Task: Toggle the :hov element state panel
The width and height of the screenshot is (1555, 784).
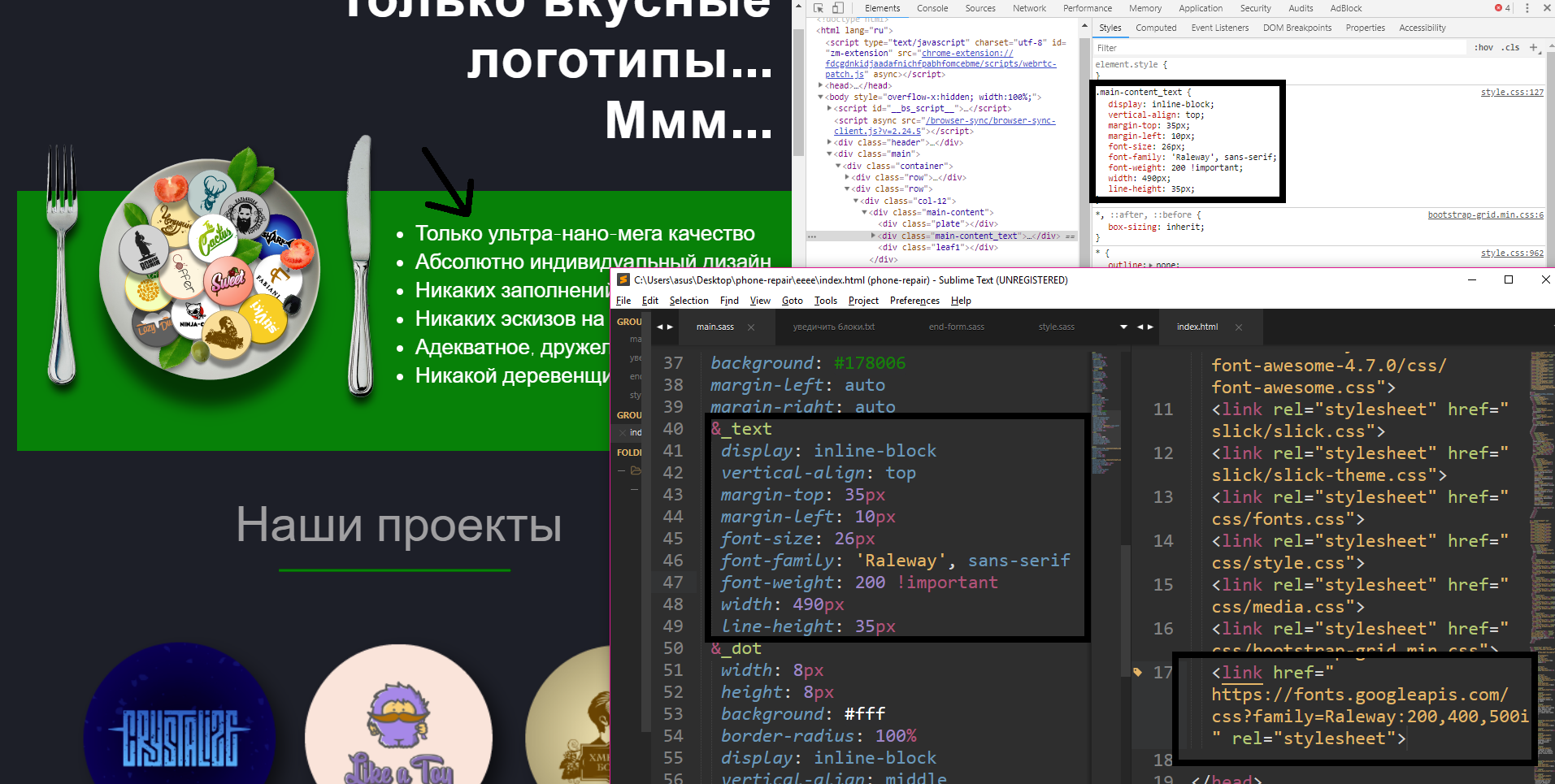Action: click(x=1483, y=47)
